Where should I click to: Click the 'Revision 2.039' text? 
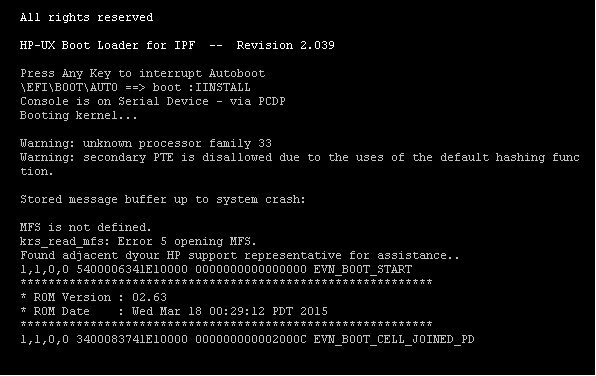(285, 45)
